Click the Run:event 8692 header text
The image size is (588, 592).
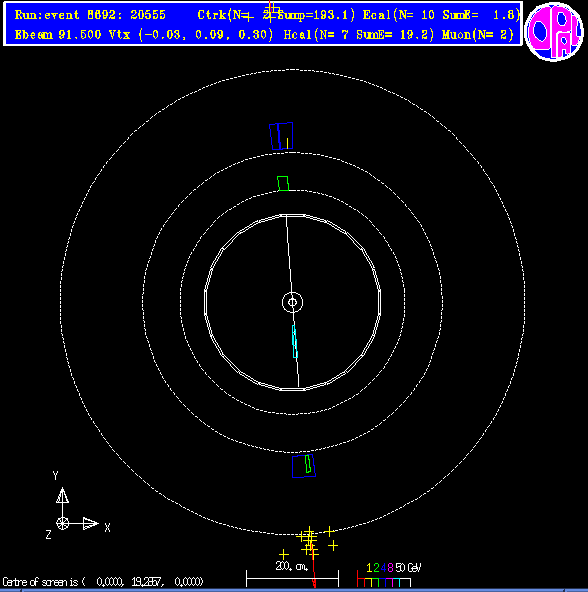pos(90,15)
